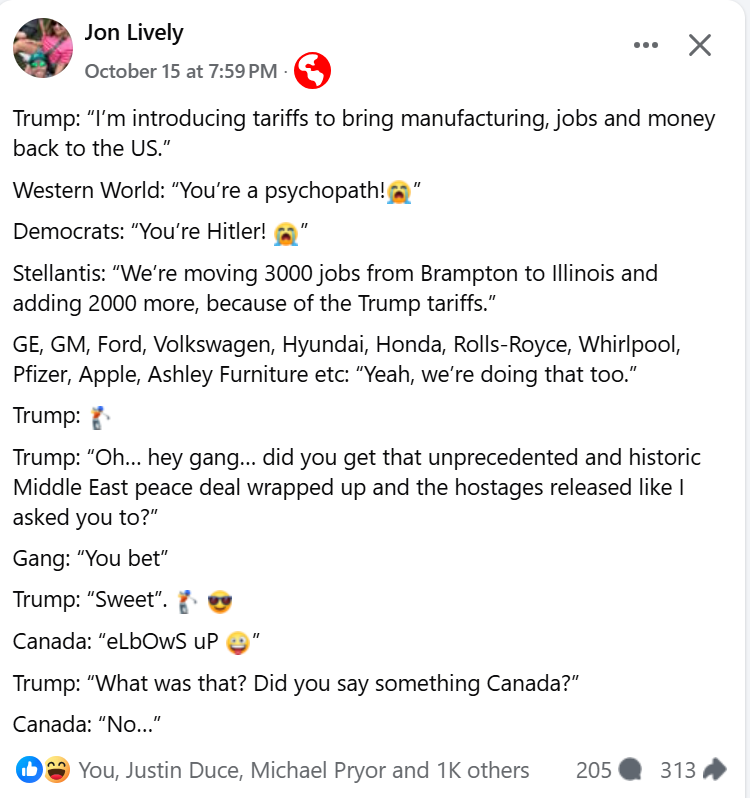
Task: Close the post with X button
Action: tap(700, 45)
